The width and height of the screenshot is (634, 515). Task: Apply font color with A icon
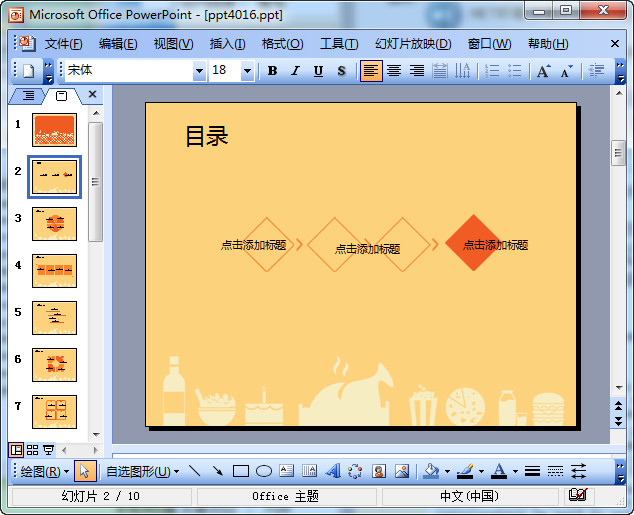coord(499,471)
